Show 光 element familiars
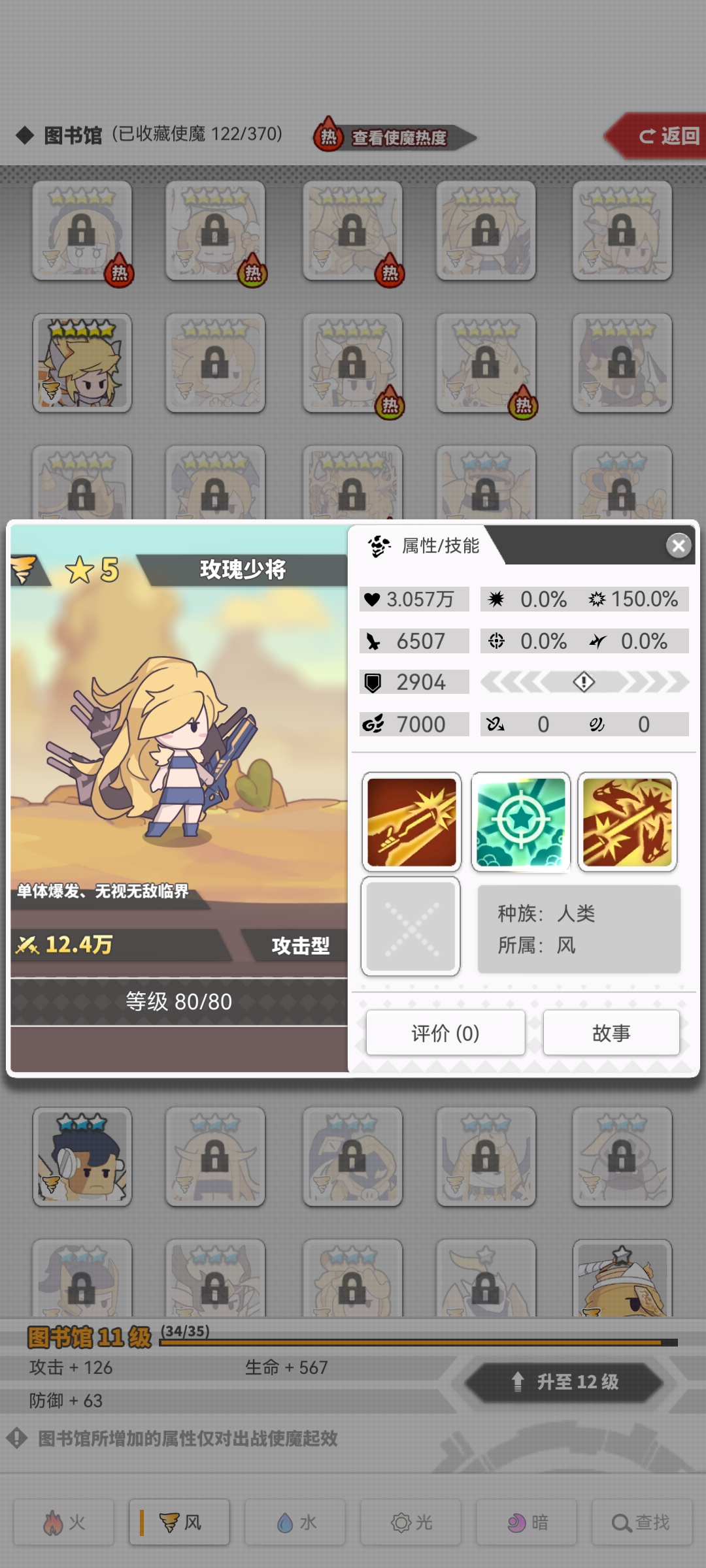Screen dimensions: 706x1568 pos(411,1522)
